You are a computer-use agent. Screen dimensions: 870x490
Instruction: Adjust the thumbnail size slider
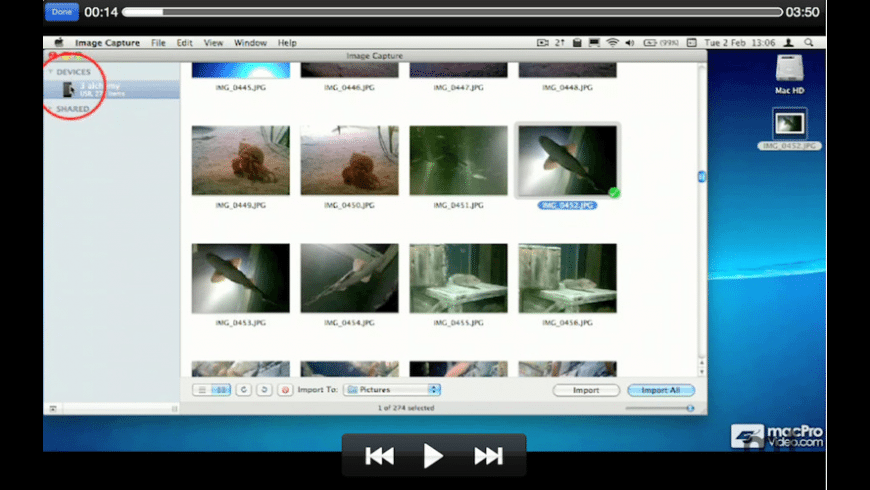659,408
